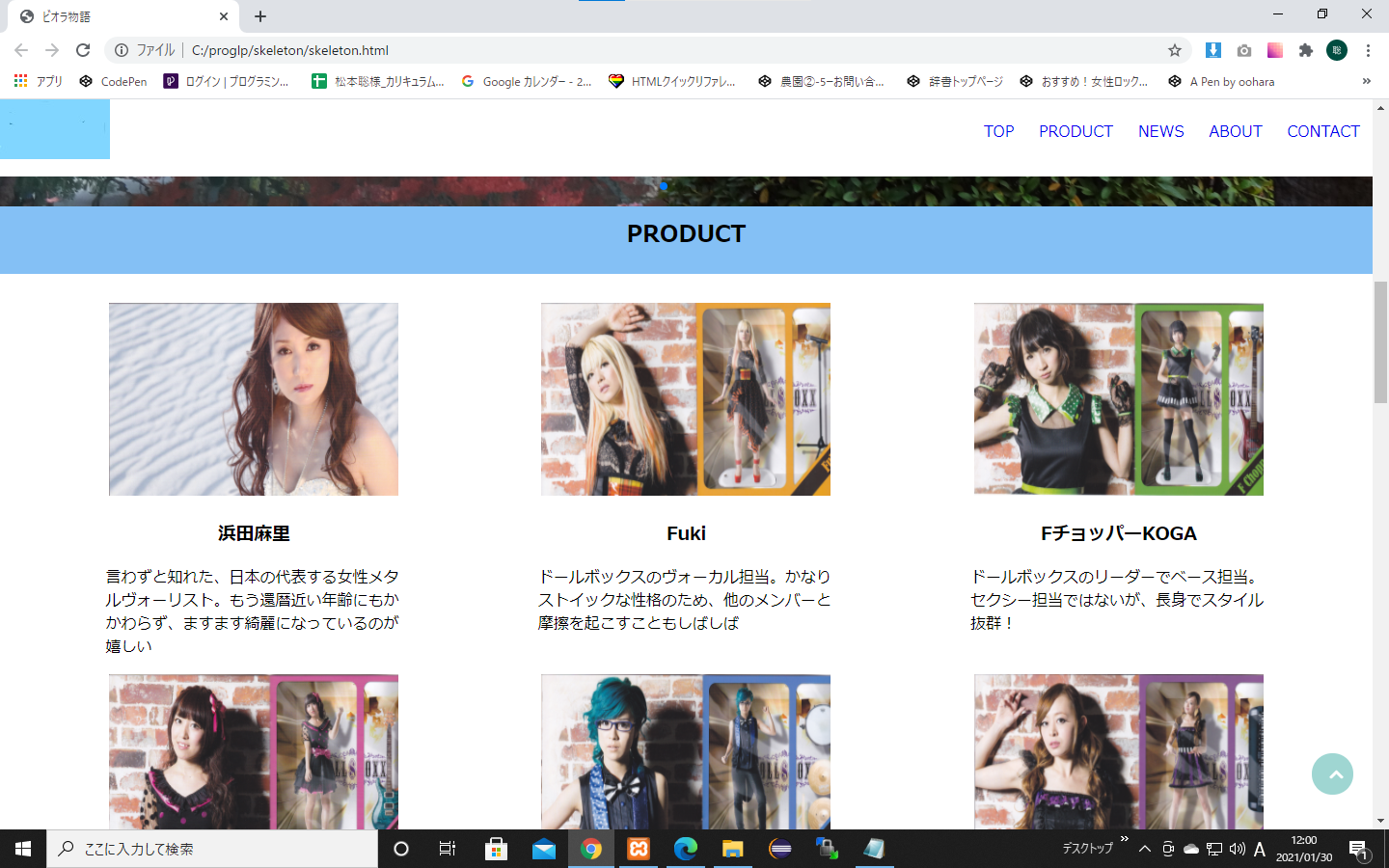Viewport: 1389px width, 868px height.
Task: Open a new tab with plus button
Action: [260, 16]
